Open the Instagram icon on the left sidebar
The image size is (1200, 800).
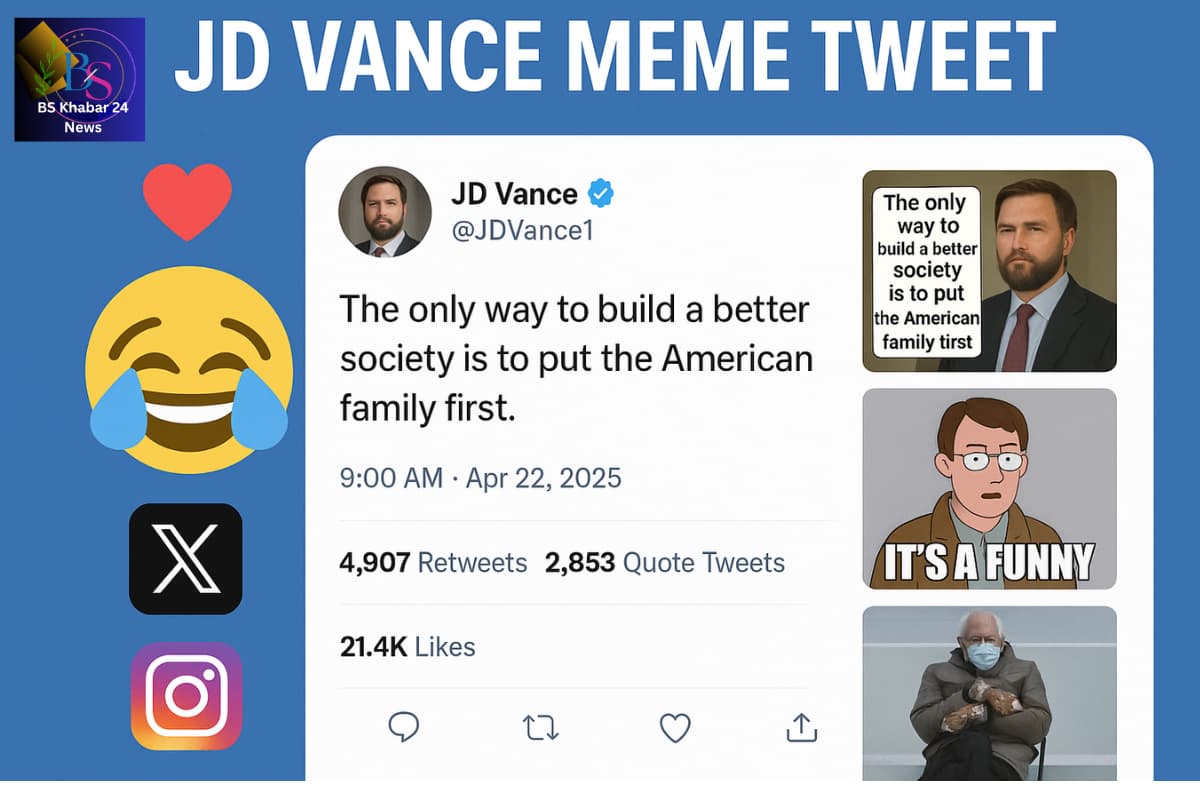click(x=188, y=695)
